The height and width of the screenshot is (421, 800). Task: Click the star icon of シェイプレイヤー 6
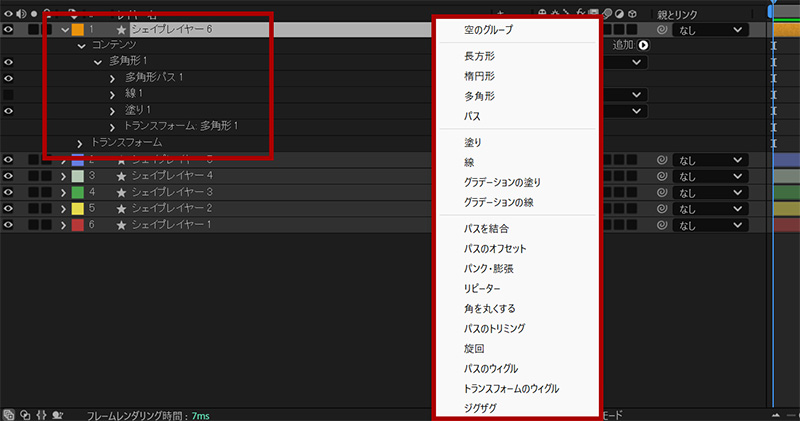coord(121,30)
